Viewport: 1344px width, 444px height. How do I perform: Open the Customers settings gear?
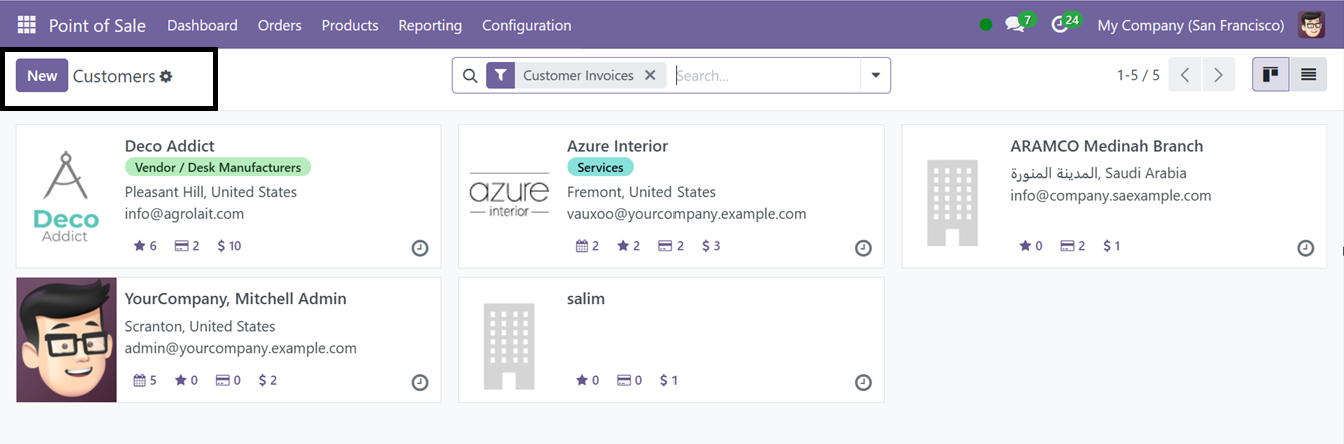(166, 76)
